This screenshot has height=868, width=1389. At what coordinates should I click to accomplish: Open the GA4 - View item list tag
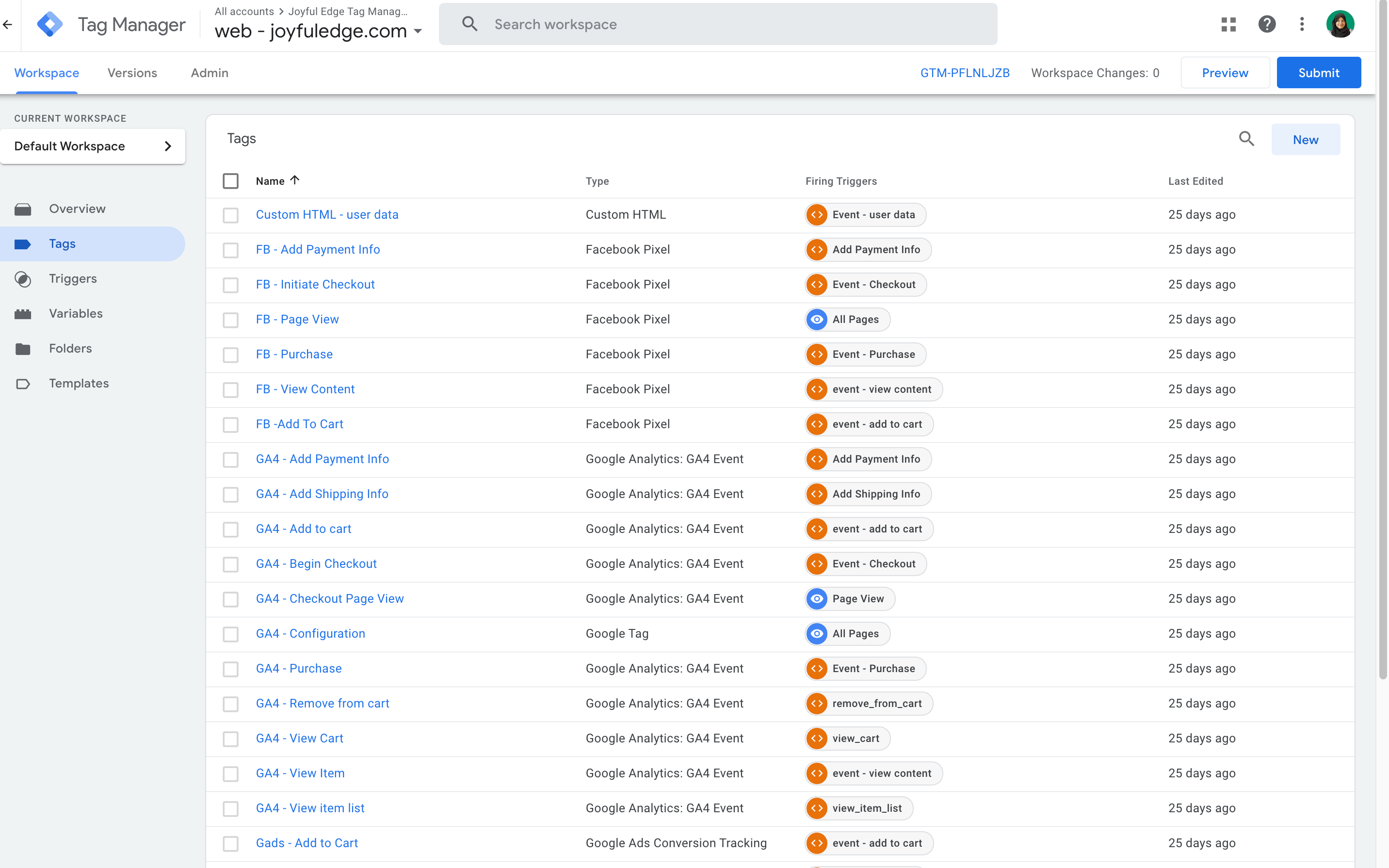point(310,808)
